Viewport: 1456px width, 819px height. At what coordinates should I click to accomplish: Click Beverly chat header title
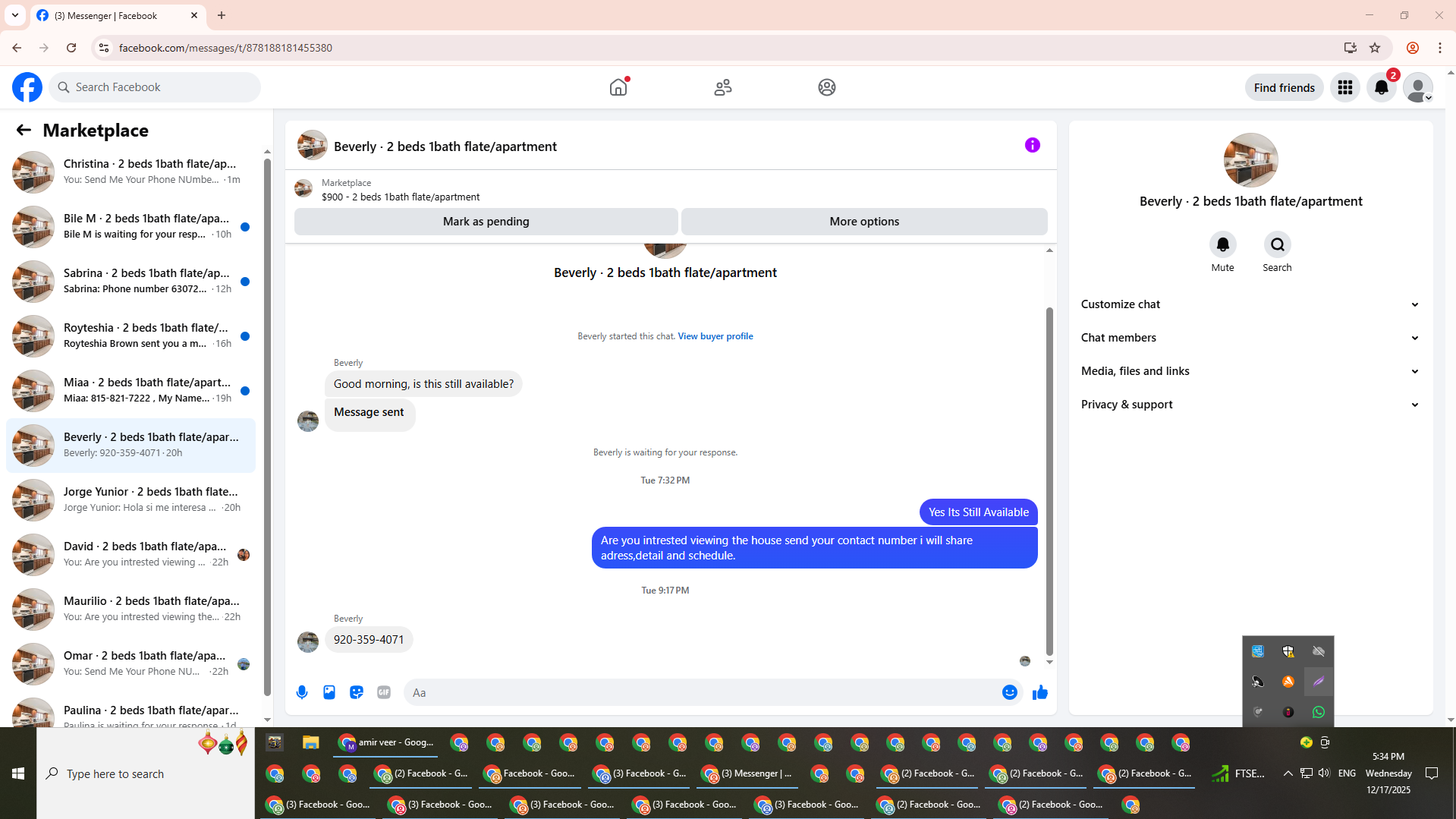(x=445, y=146)
